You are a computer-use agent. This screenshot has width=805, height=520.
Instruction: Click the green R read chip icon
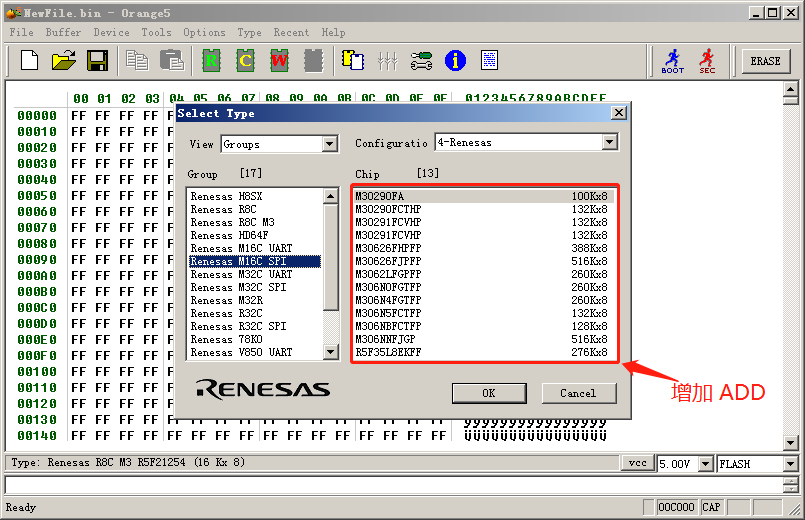coord(211,61)
